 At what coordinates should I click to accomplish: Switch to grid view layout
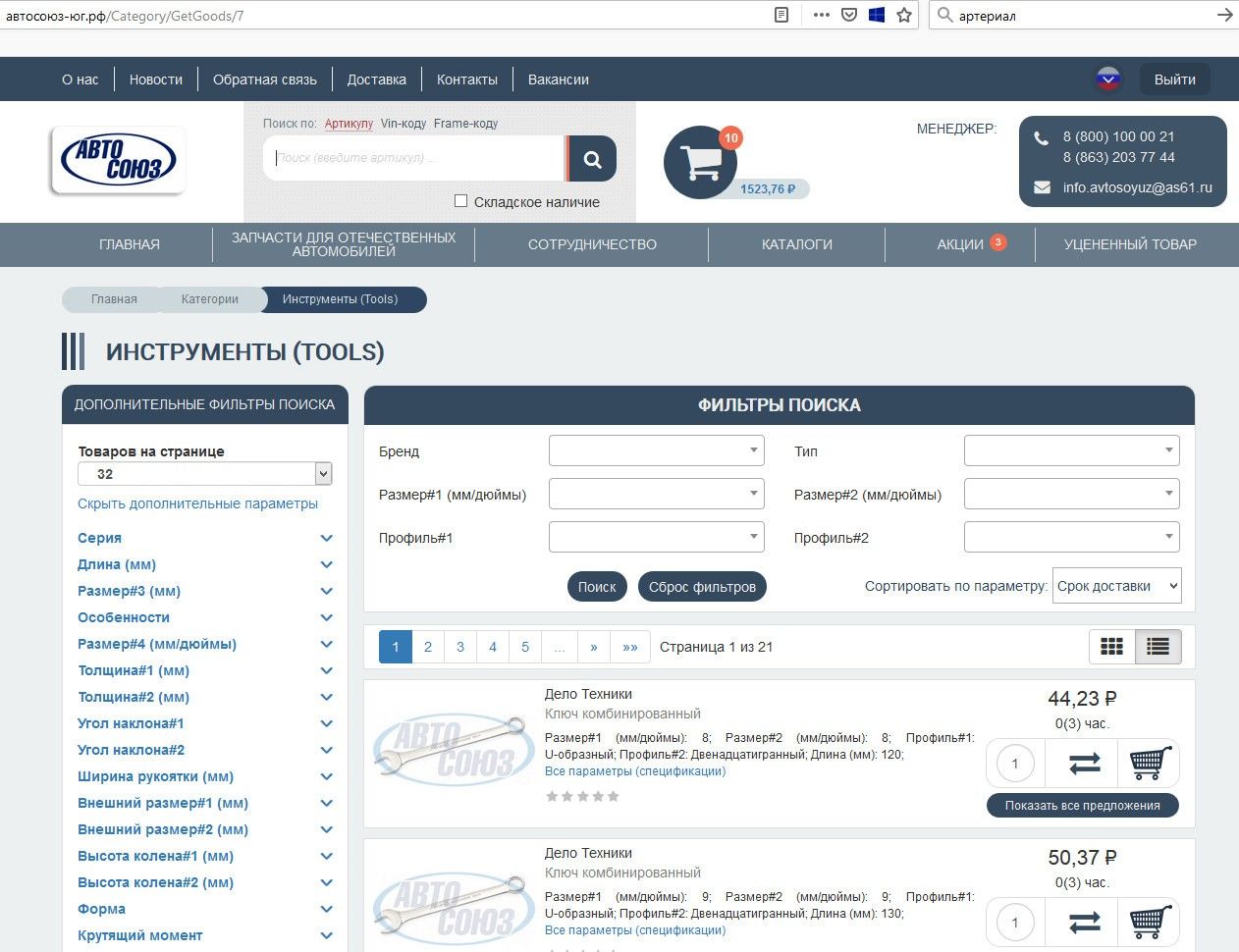click(1111, 647)
